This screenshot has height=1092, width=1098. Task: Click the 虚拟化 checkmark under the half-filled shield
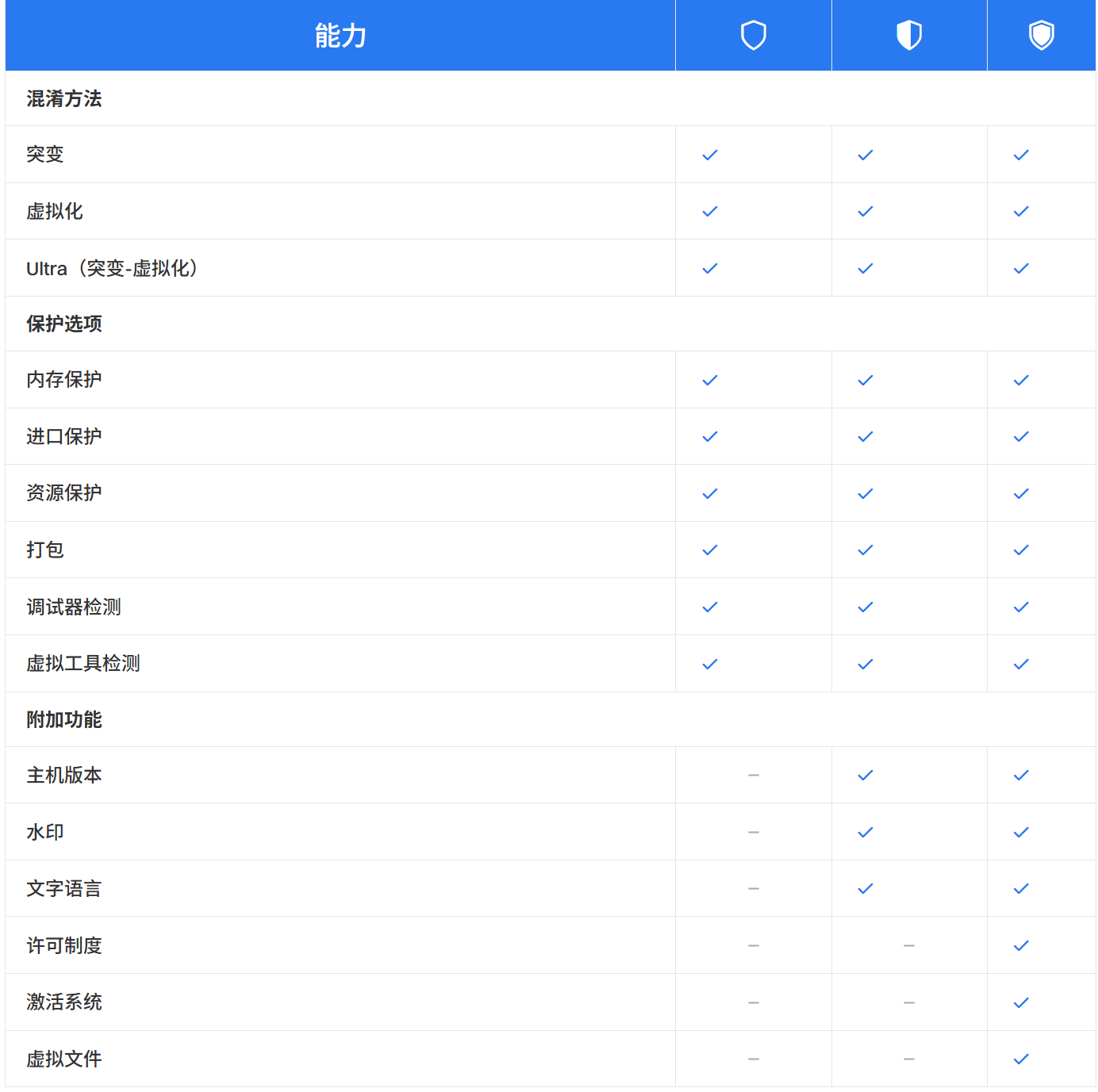(865, 211)
